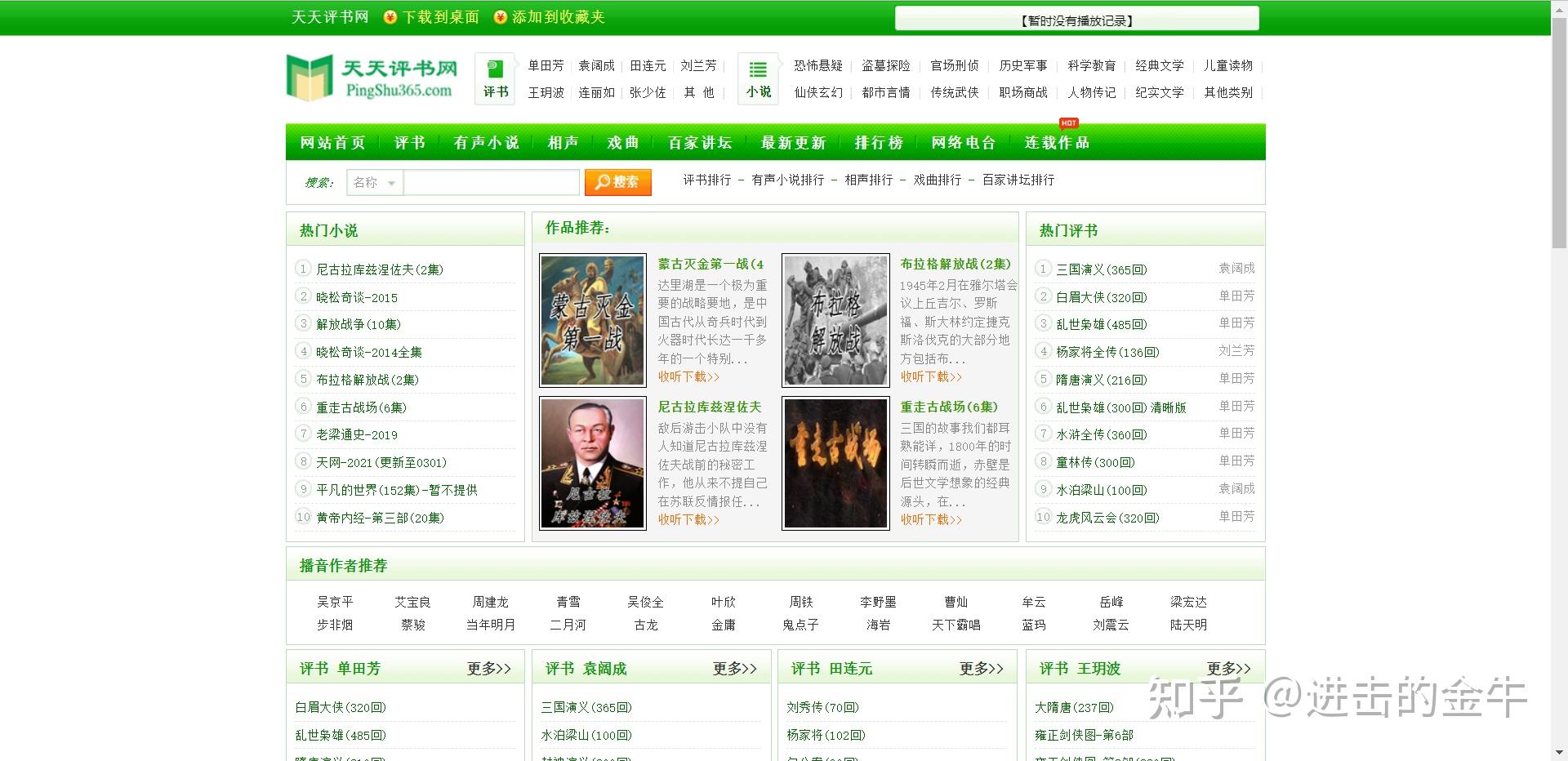Open the 百家讲坛 nav tab
Image resolution: width=1568 pixels, height=761 pixels.
point(700,143)
